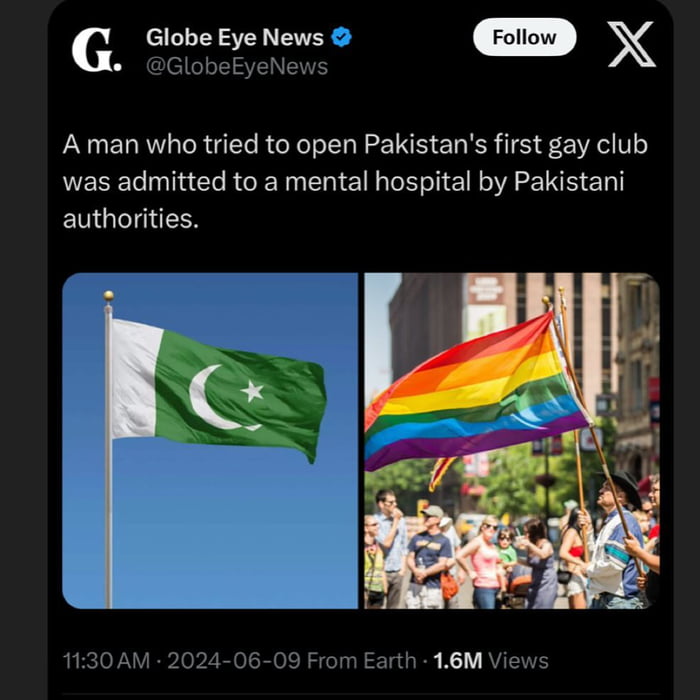Click the blue verified checkmark badge
This screenshot has width=700, height=700.
(x=342, y=37)
